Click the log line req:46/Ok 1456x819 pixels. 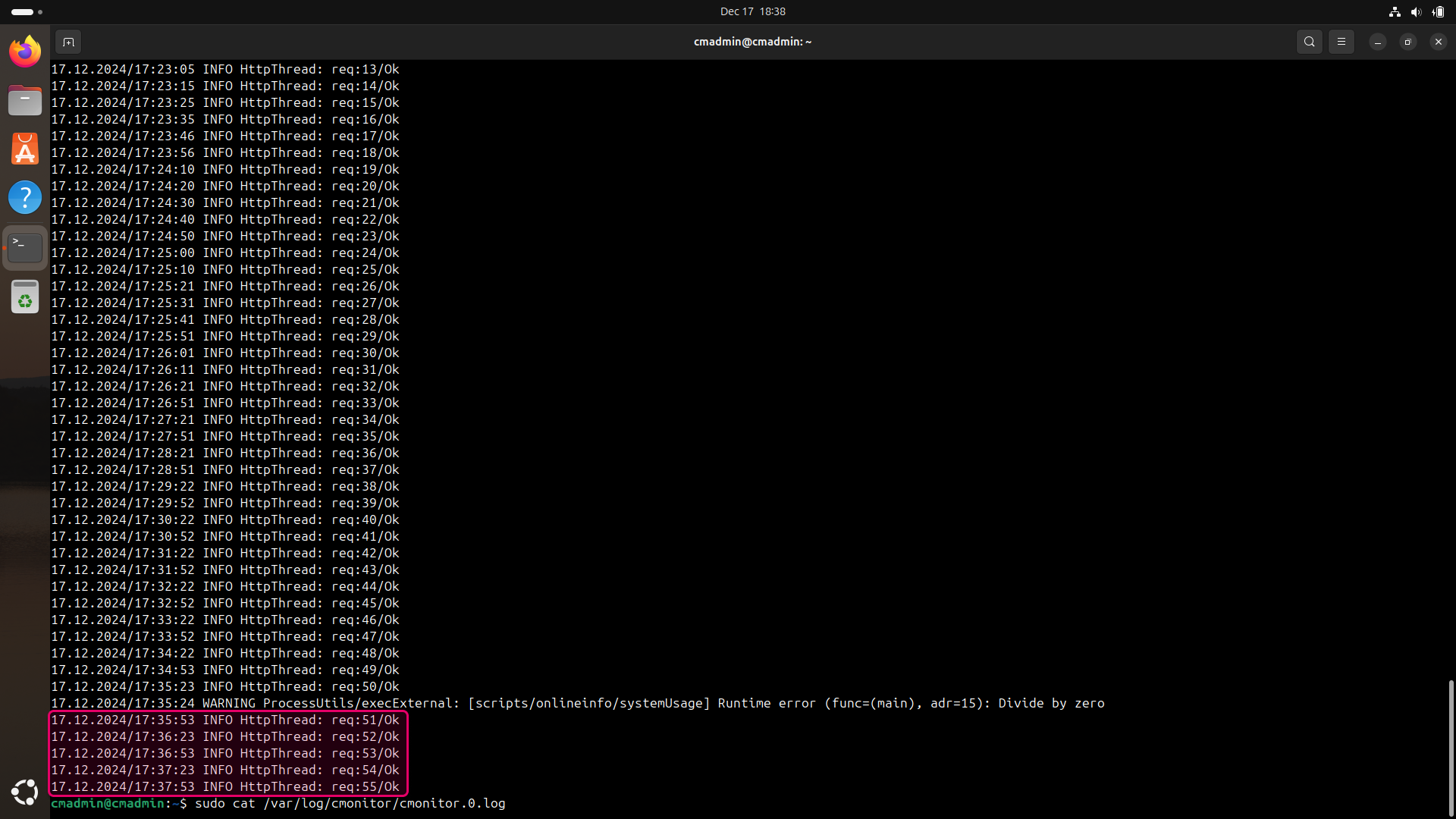[225, 620]
